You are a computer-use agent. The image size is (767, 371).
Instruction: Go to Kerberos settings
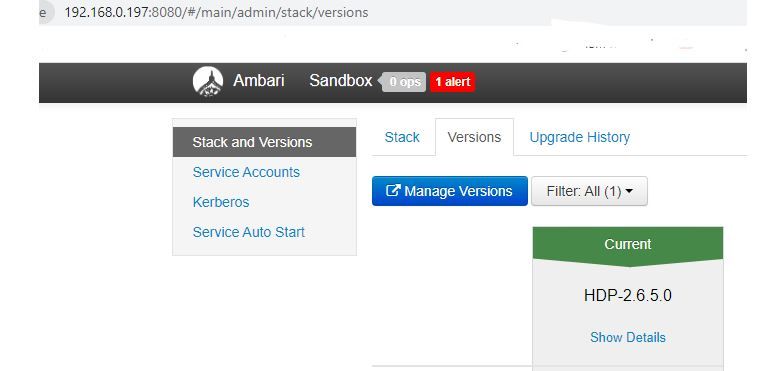click(x=221, y=202)
